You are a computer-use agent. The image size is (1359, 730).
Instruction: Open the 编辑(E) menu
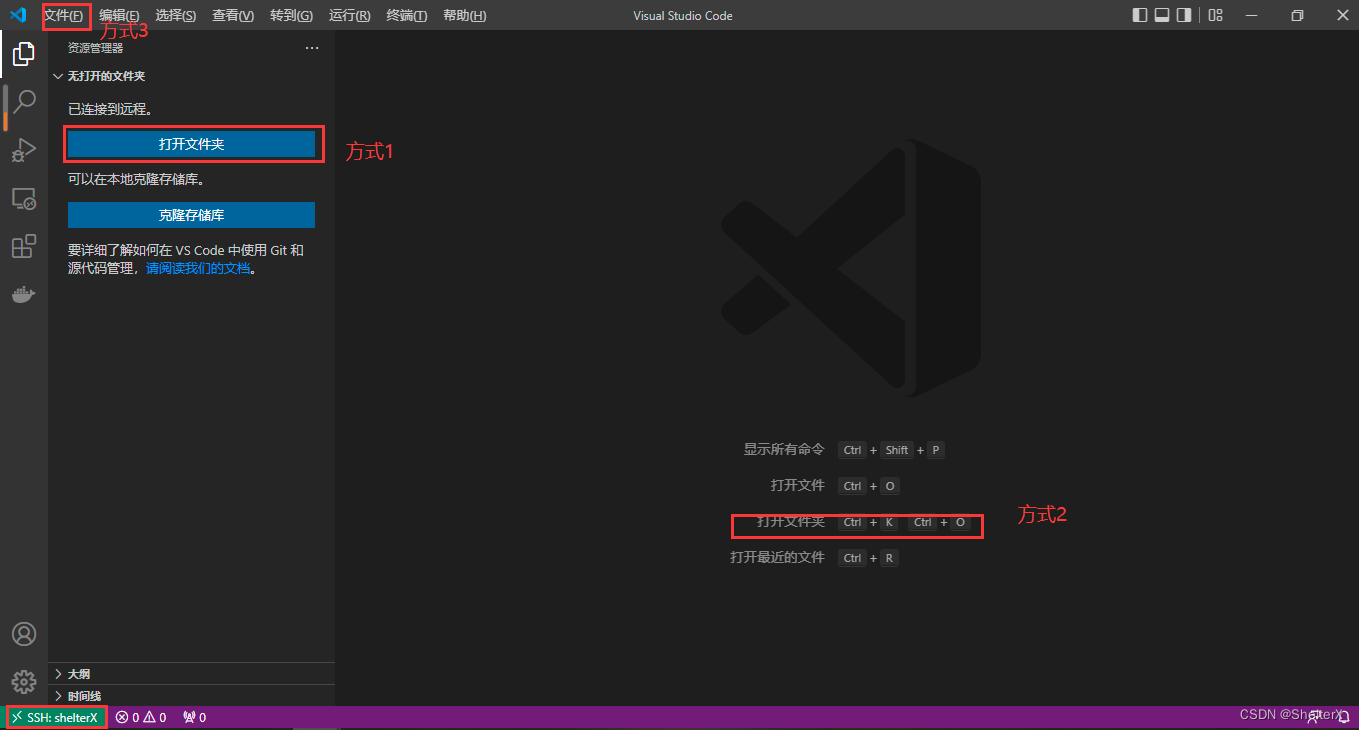tap(119, 16)
